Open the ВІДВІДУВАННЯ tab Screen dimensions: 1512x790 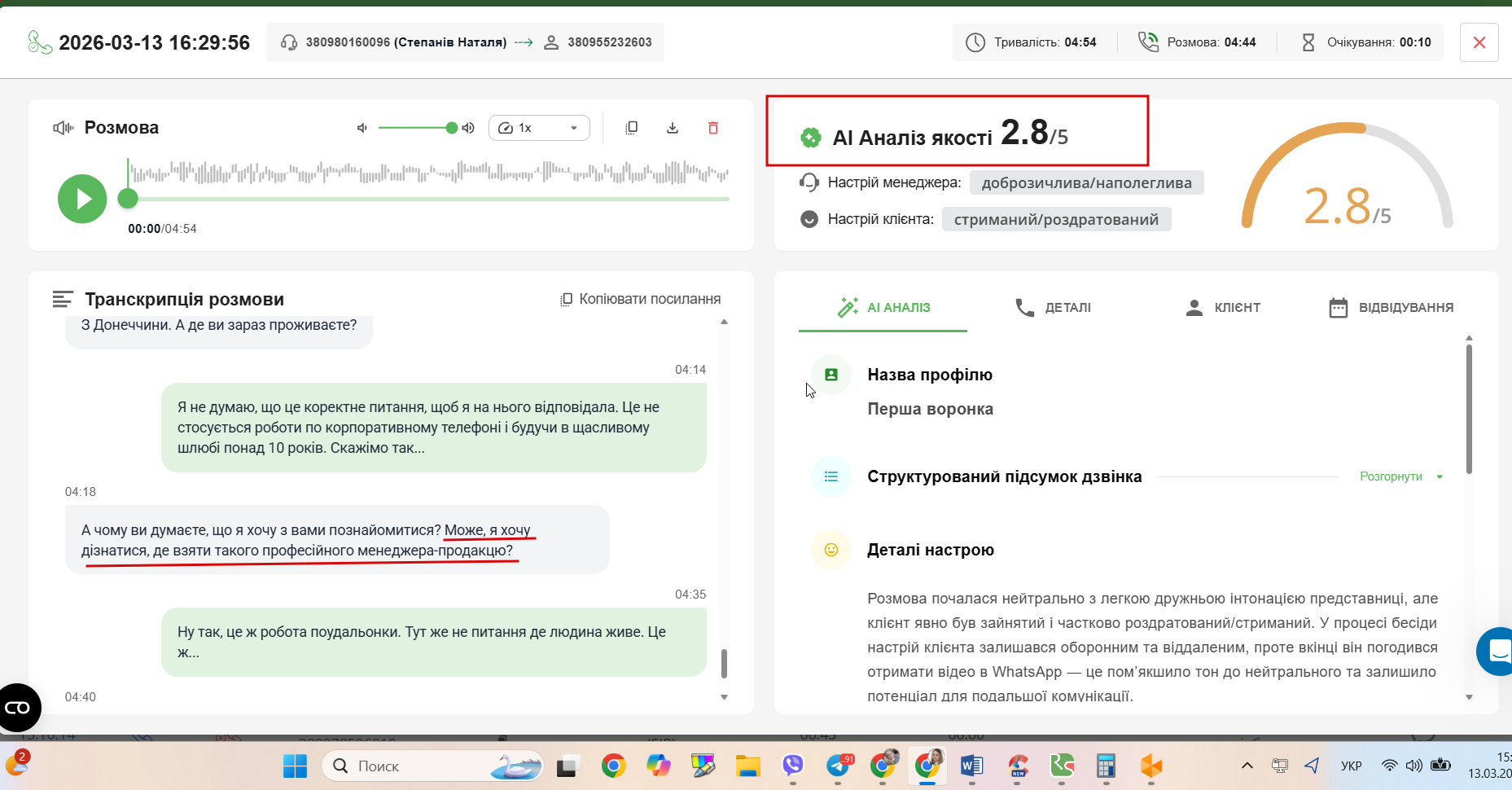(1391, 308)
